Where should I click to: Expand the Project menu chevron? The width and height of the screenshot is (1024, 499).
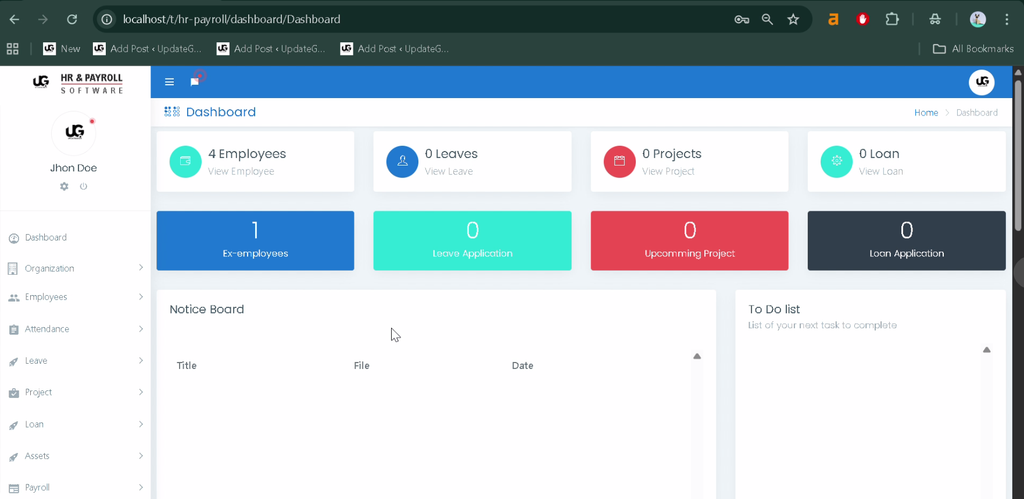pos(141,393)
